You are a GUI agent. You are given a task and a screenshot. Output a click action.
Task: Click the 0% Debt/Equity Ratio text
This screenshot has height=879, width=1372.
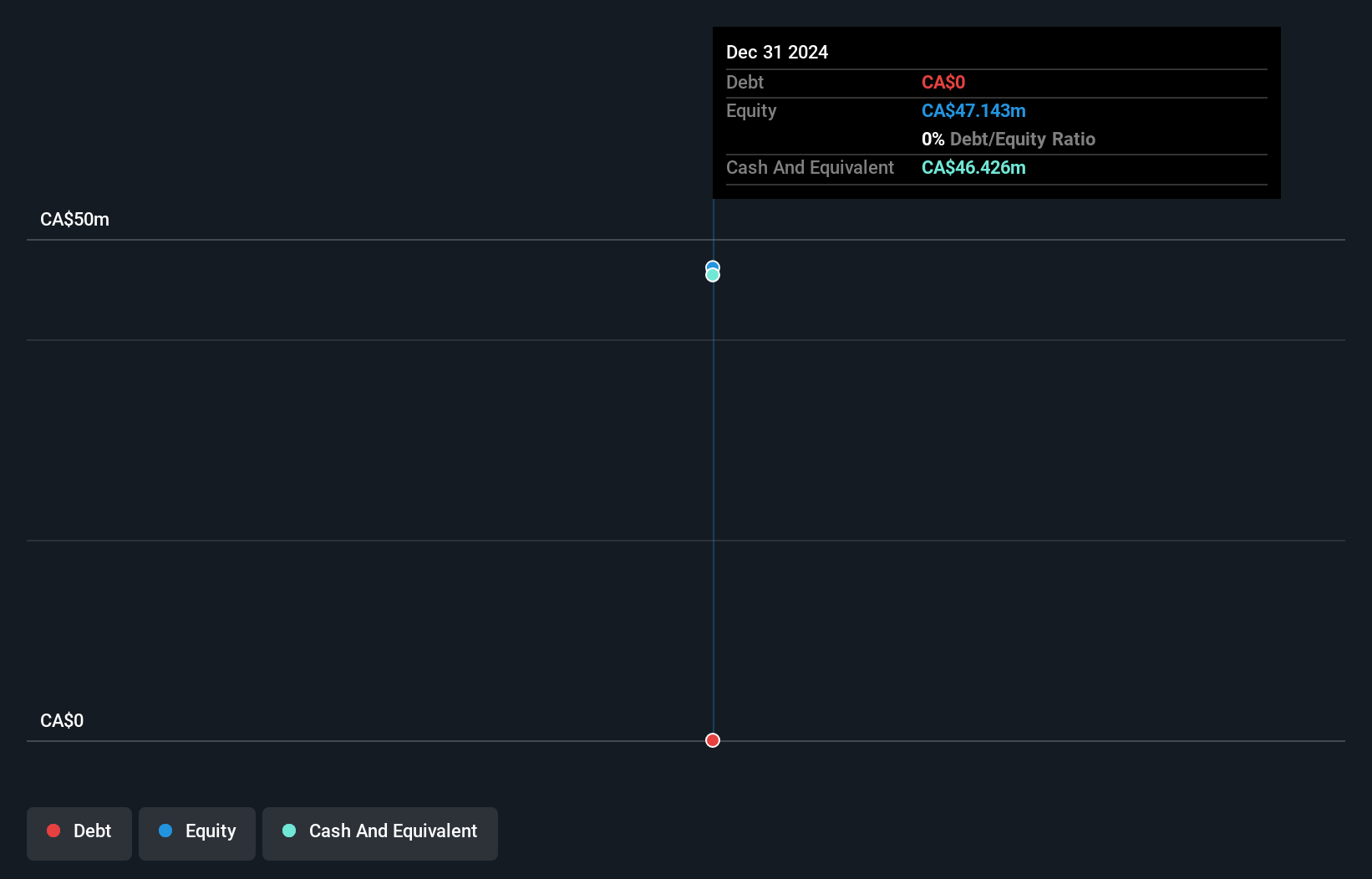pyautogui.click(x=1009, y=140)
